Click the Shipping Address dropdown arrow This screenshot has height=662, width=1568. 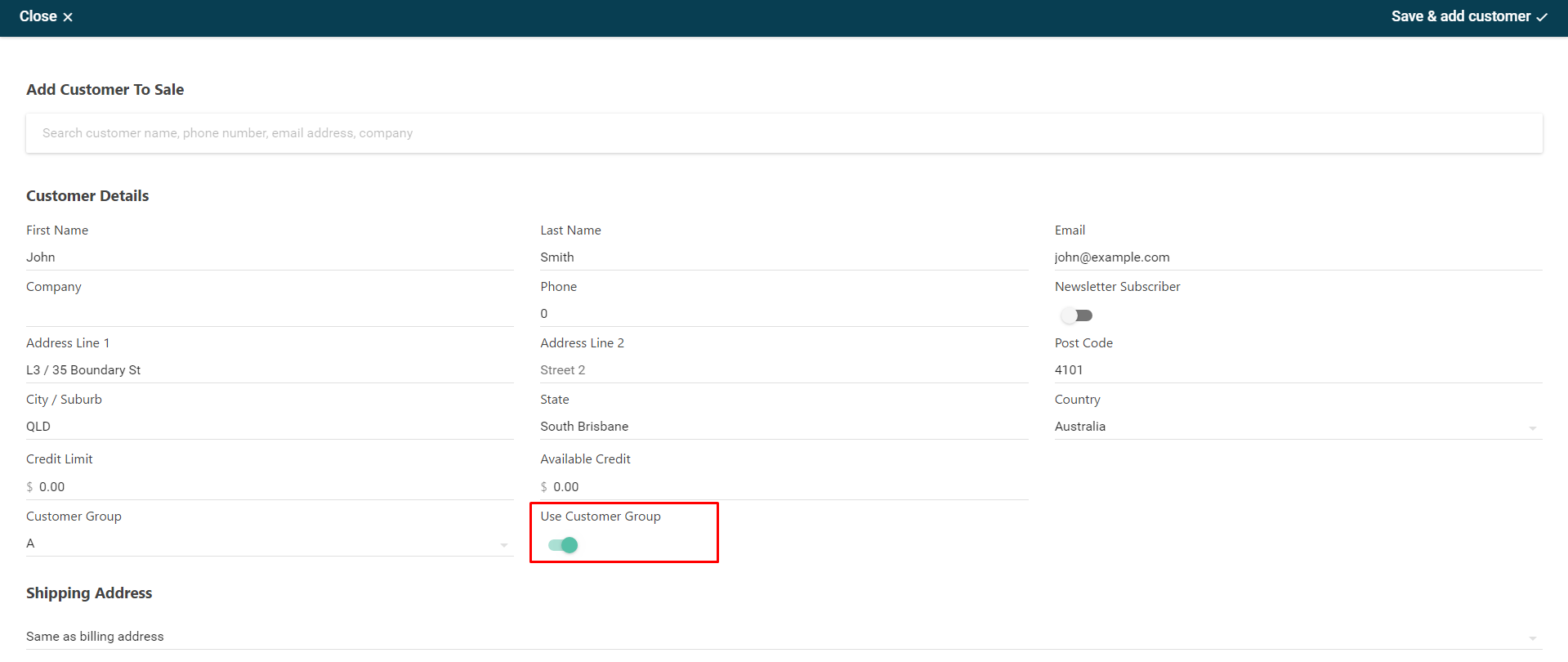pyautogui.click(x=1532, y=638)
